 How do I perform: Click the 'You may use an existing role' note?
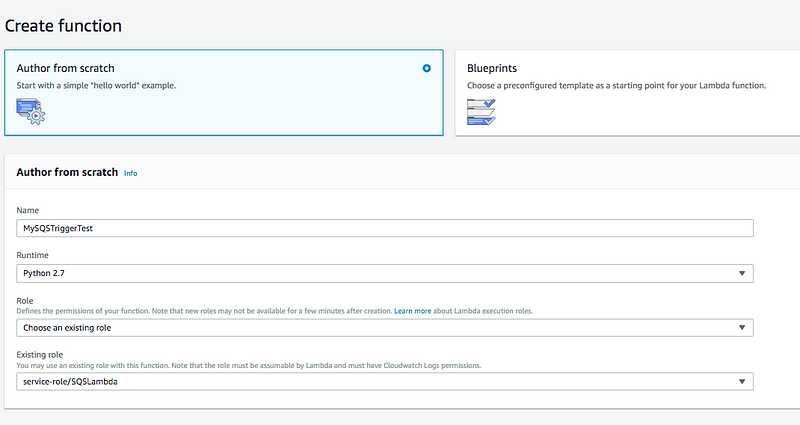click(x=248, y=365)
